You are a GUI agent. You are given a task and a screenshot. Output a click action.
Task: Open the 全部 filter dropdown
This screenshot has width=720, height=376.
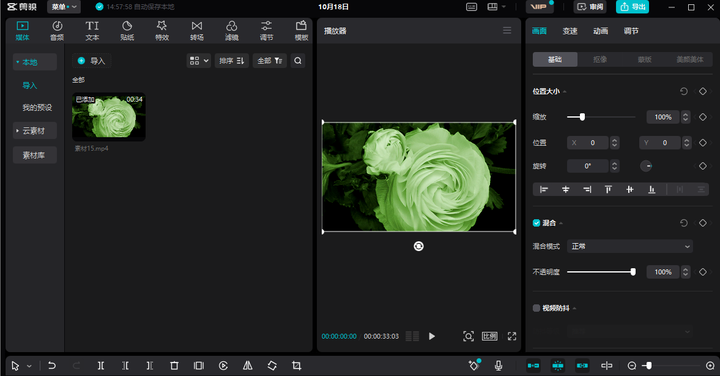(270, 61)
